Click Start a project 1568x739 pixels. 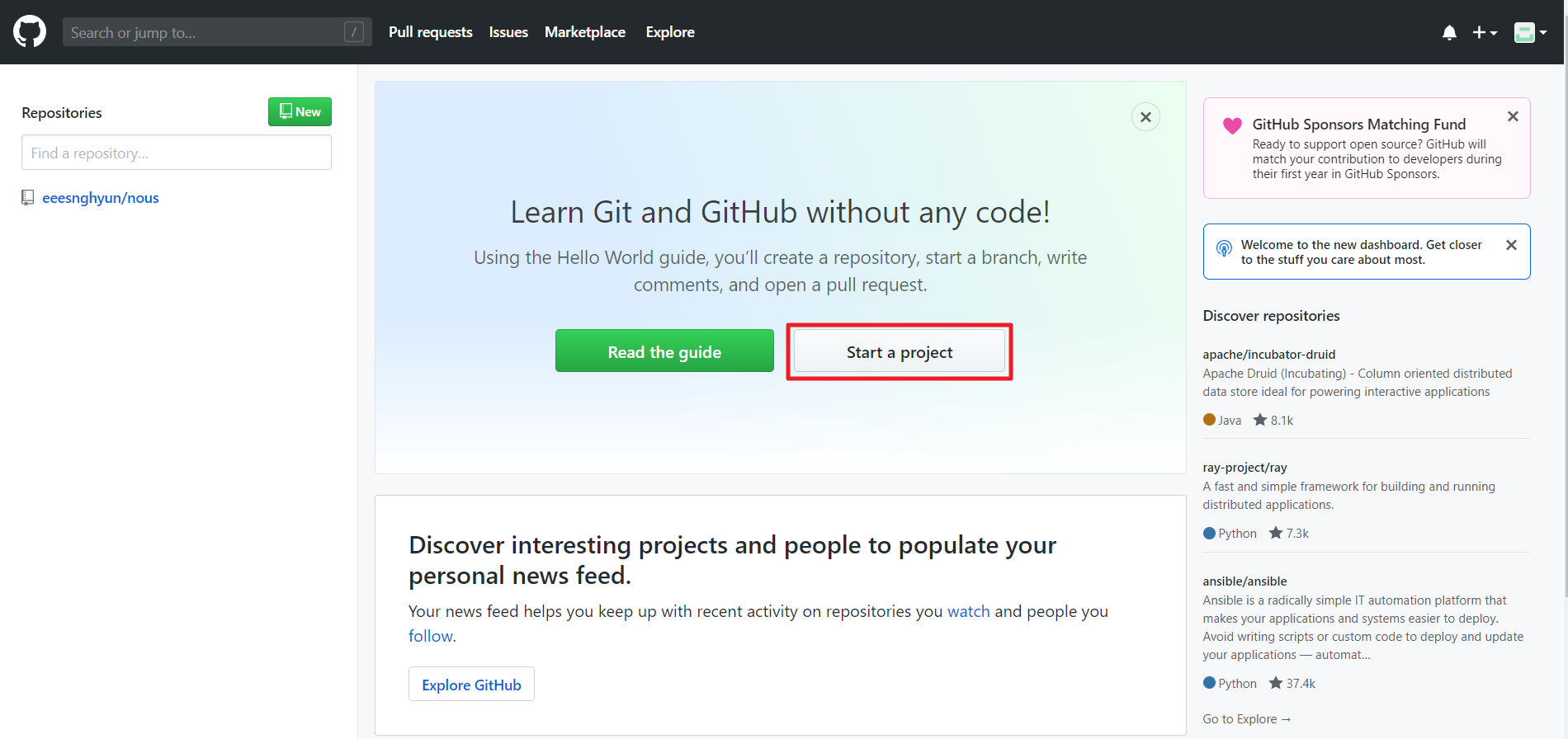(x=900, y=351)
